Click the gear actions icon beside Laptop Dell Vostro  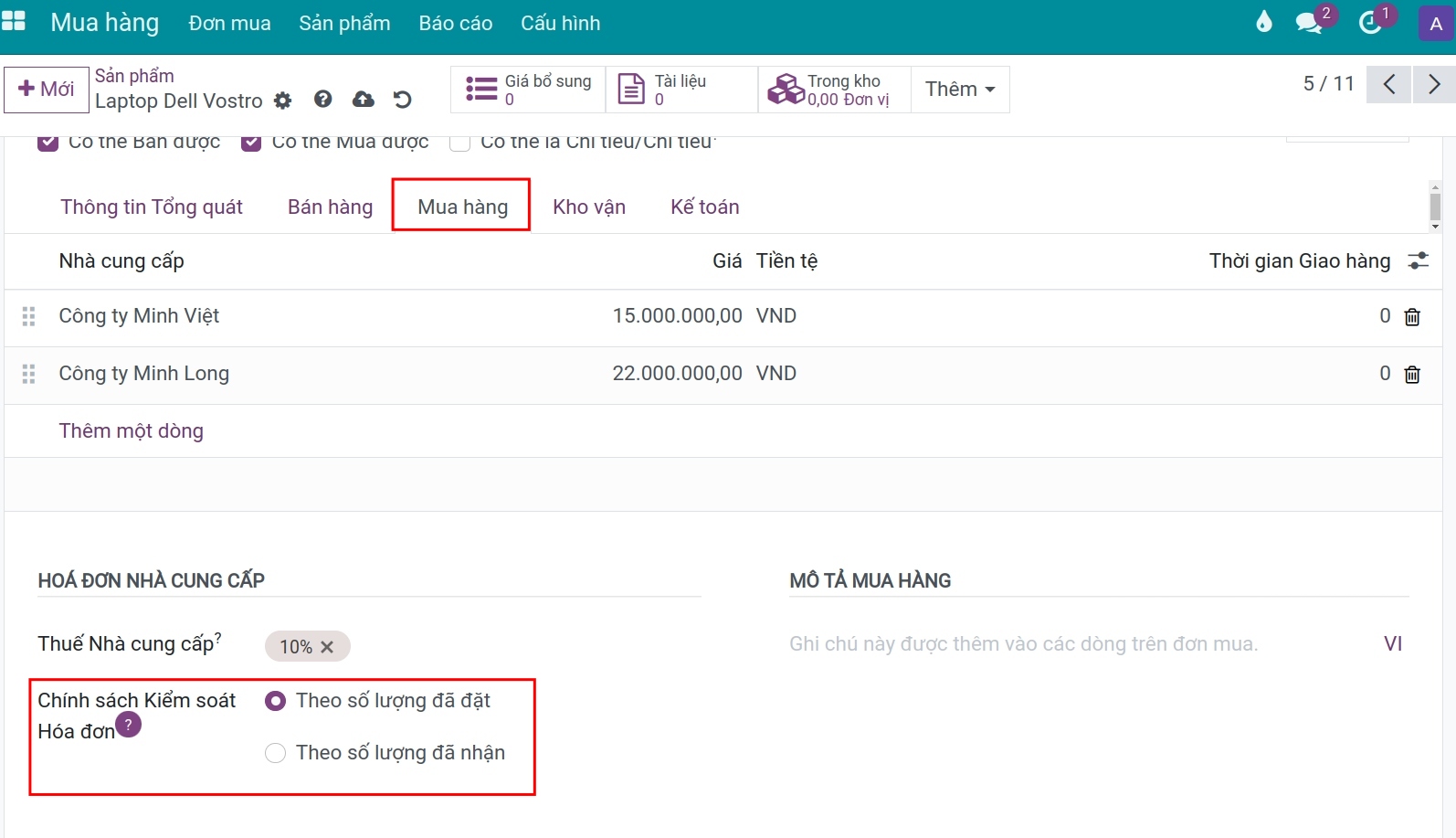tap(283, 101)
